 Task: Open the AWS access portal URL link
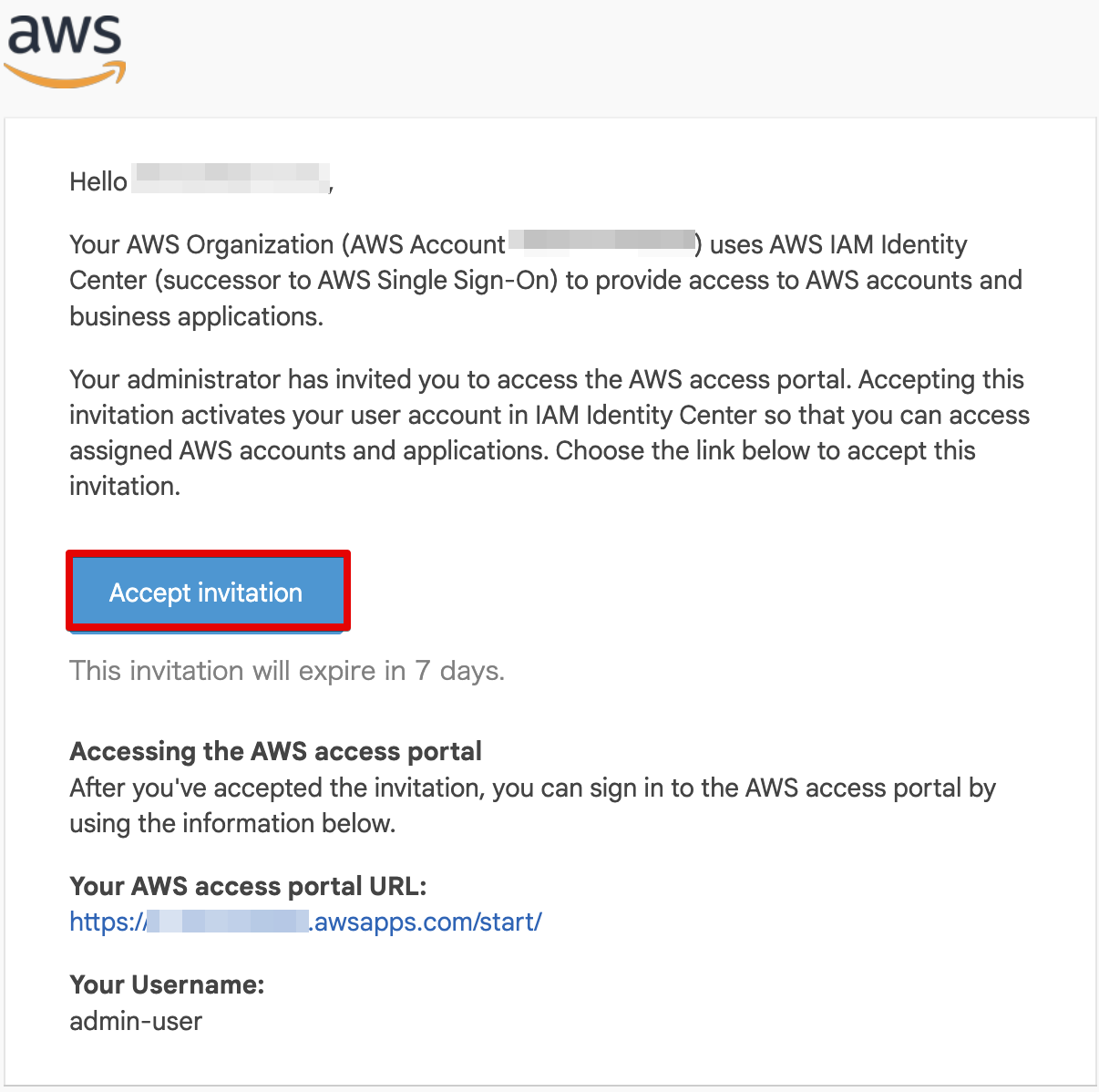305,922
